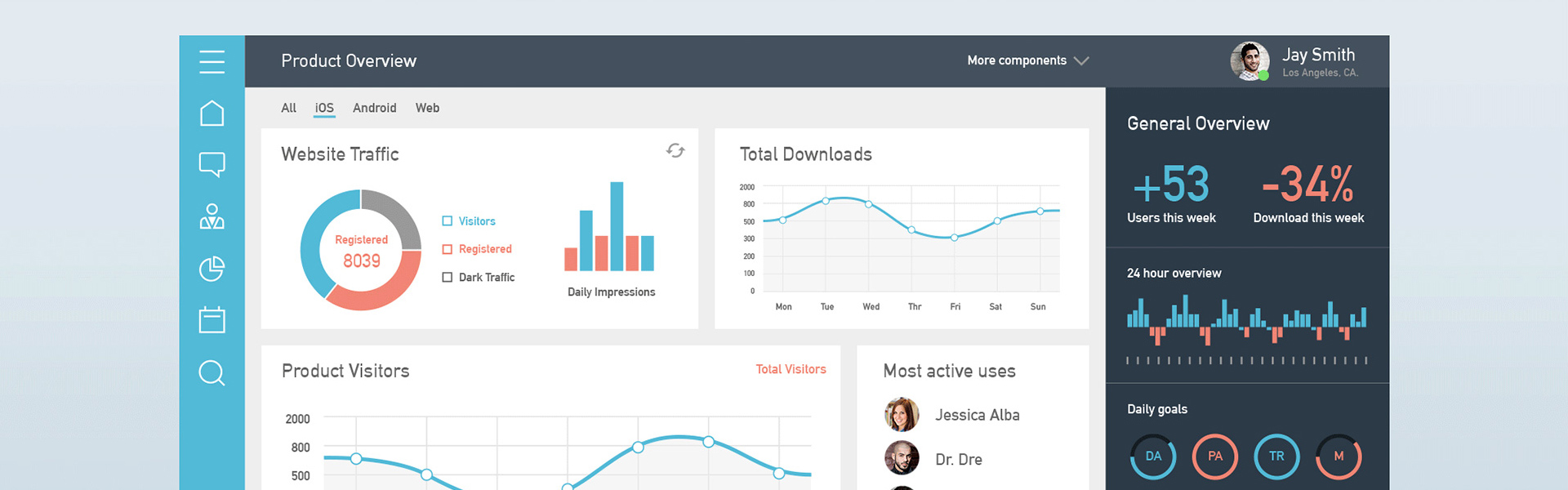
Task: Open the calendar sidebar icon
Action: coord(212,320)
